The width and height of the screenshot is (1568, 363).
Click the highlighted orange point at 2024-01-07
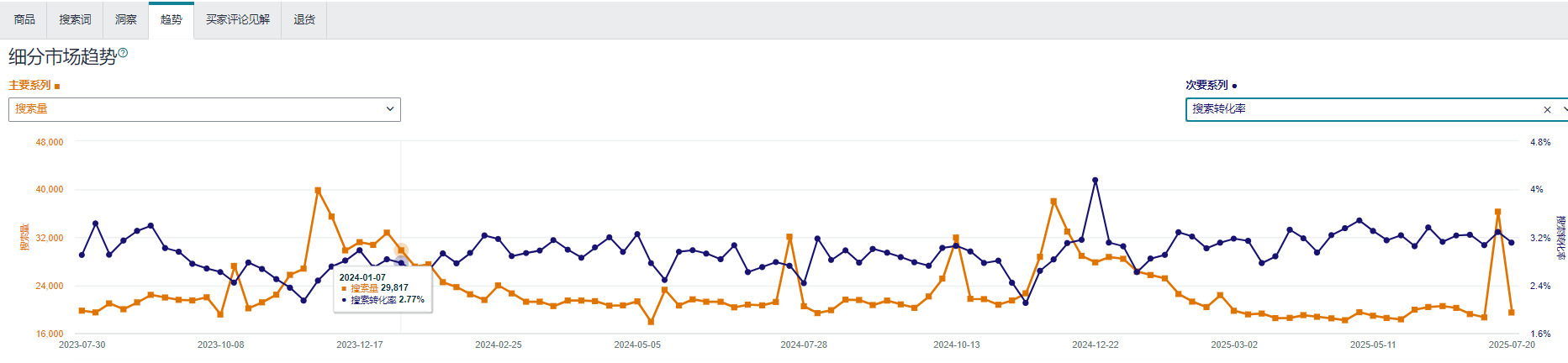pos(401,250)
